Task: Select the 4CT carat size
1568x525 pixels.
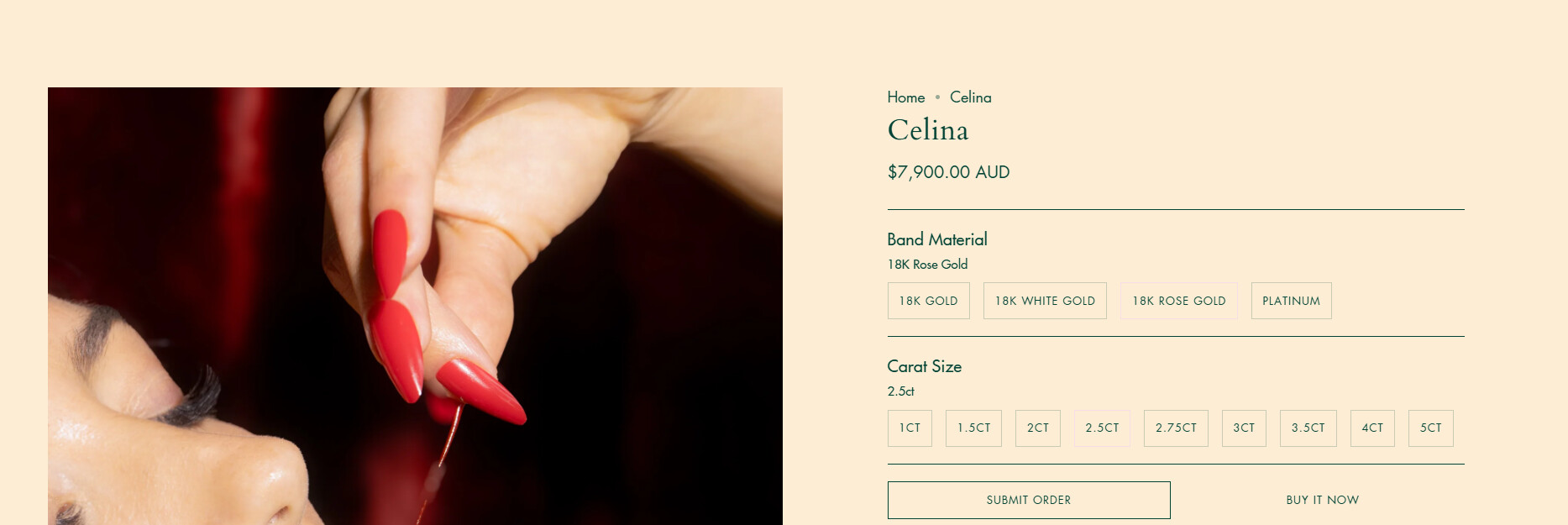Action: tap(1372, 428)
